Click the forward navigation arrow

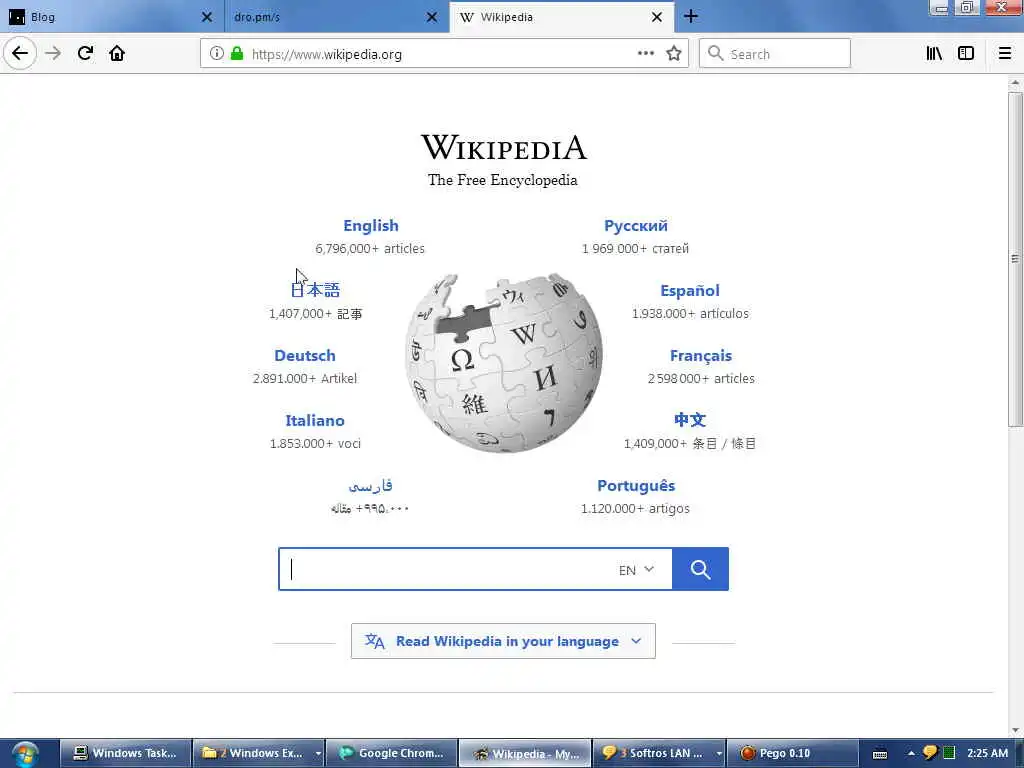click(x=53, y=54)
